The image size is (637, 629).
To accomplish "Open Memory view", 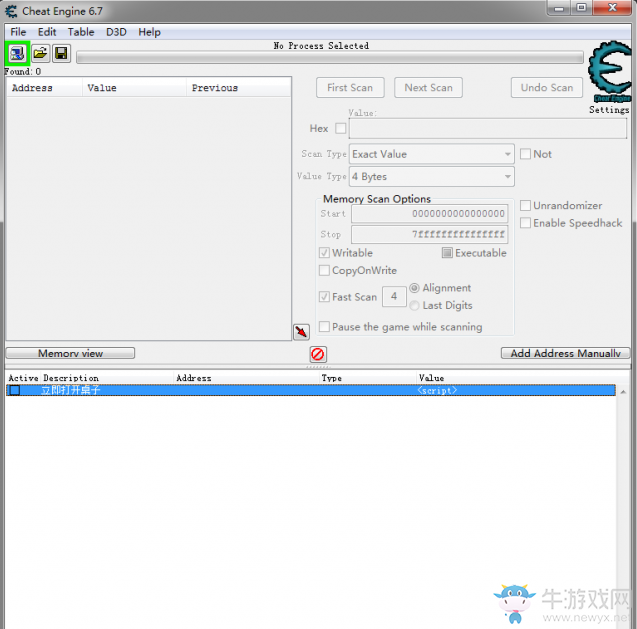I will 70,353.
